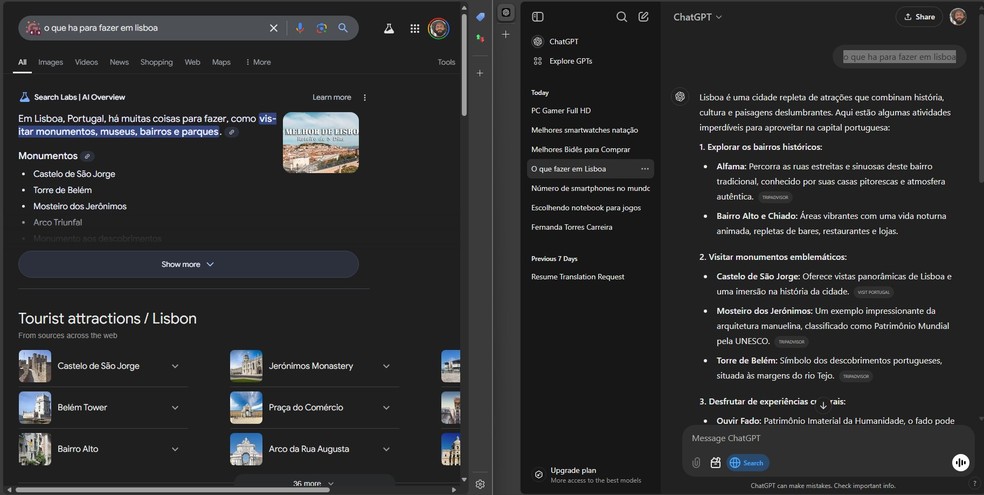
Task: Click Learn more about AI Overview
Action: (x=331, y=97)
